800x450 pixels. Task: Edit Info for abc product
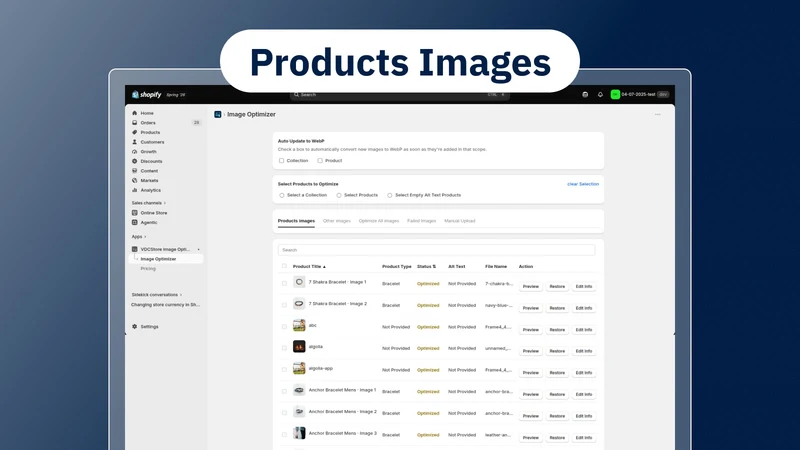click(584, 330)
